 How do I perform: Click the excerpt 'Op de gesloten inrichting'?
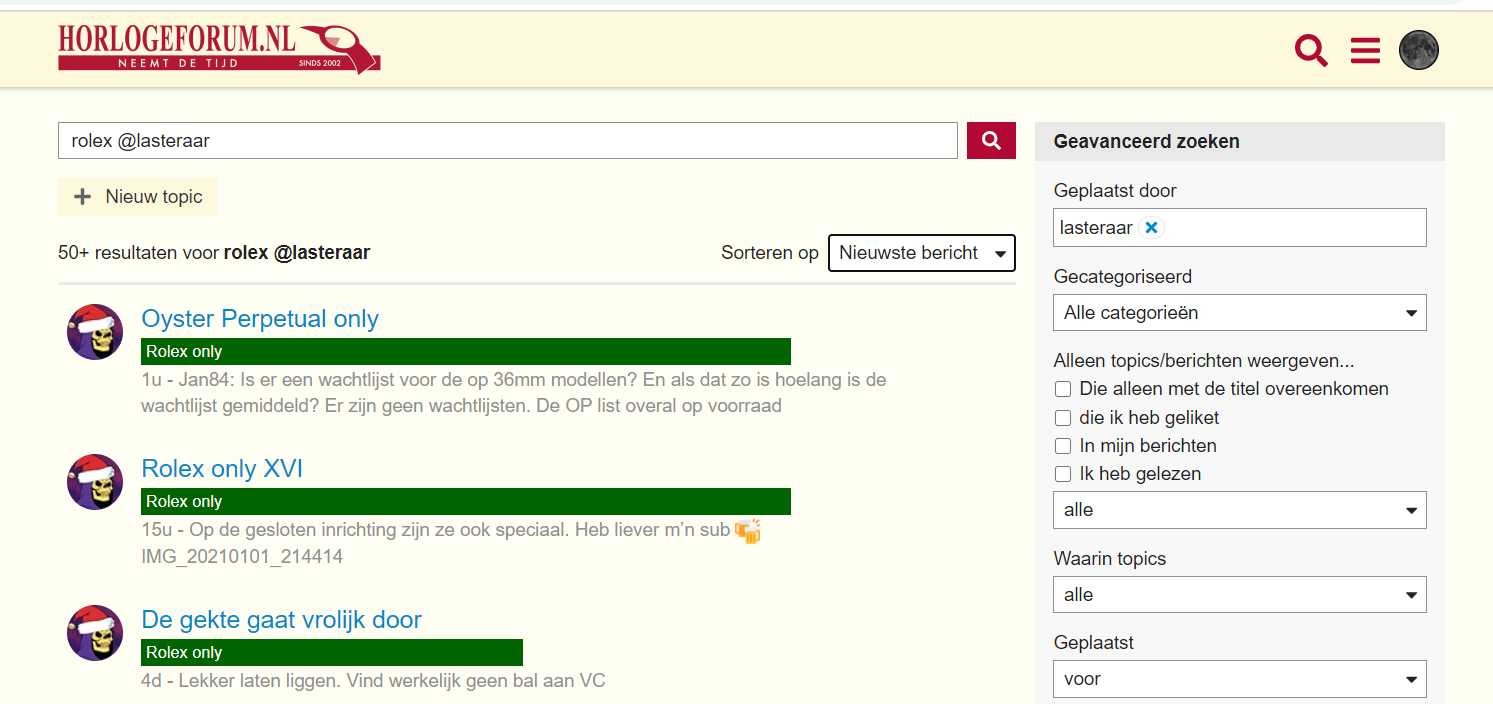452,543
